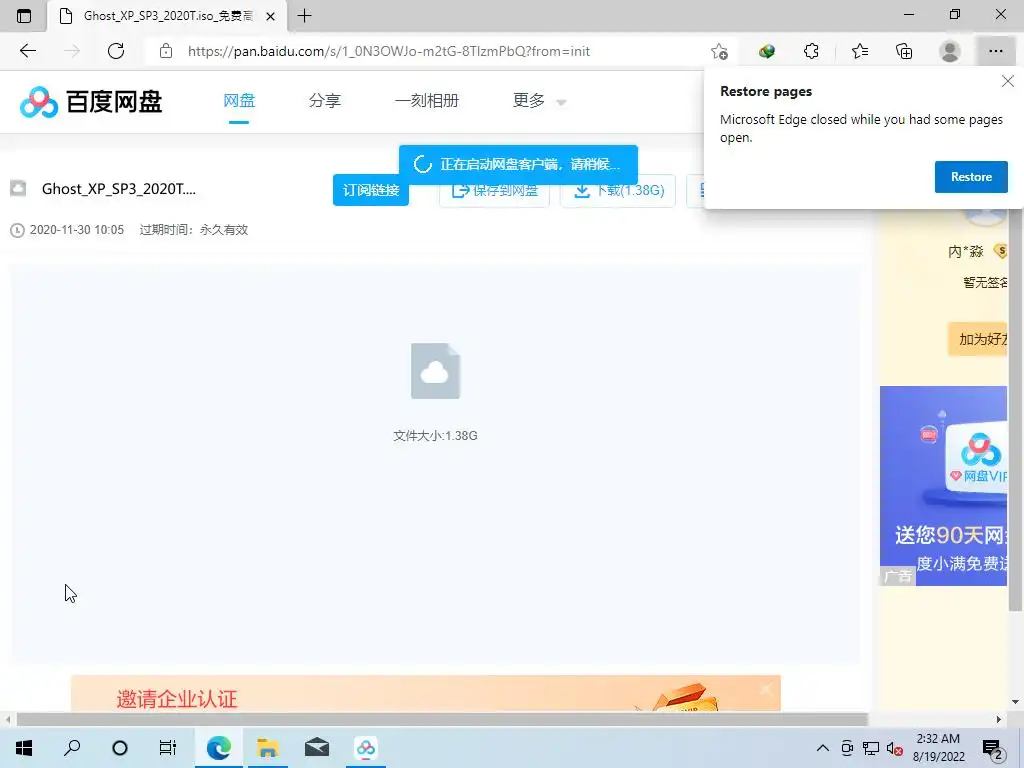1024x768 pixels.
Task: Open Windows taskbar search
Action: pos(72,748)
